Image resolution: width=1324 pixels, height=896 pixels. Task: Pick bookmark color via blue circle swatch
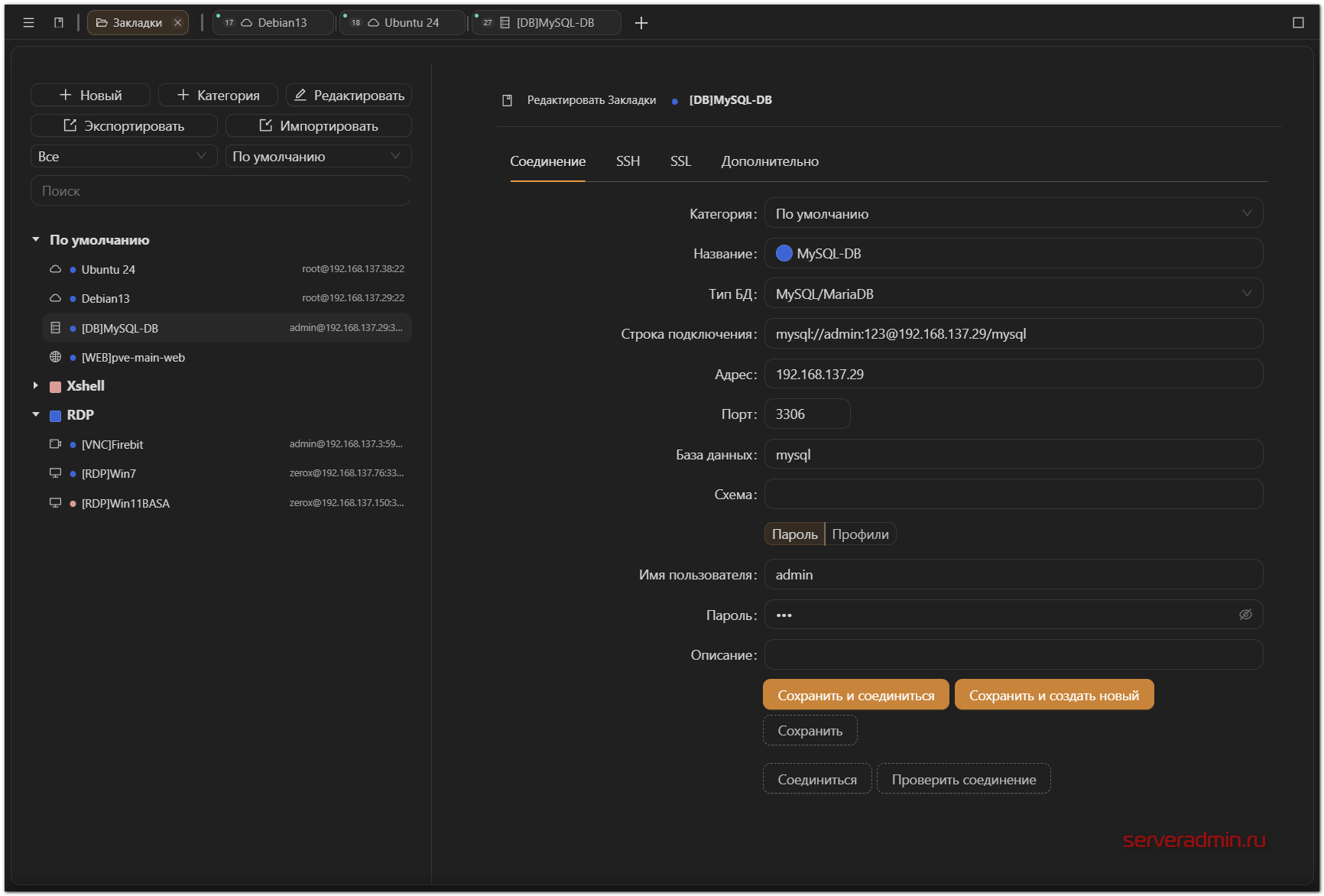pyautogui.click(x=784, y=253)
